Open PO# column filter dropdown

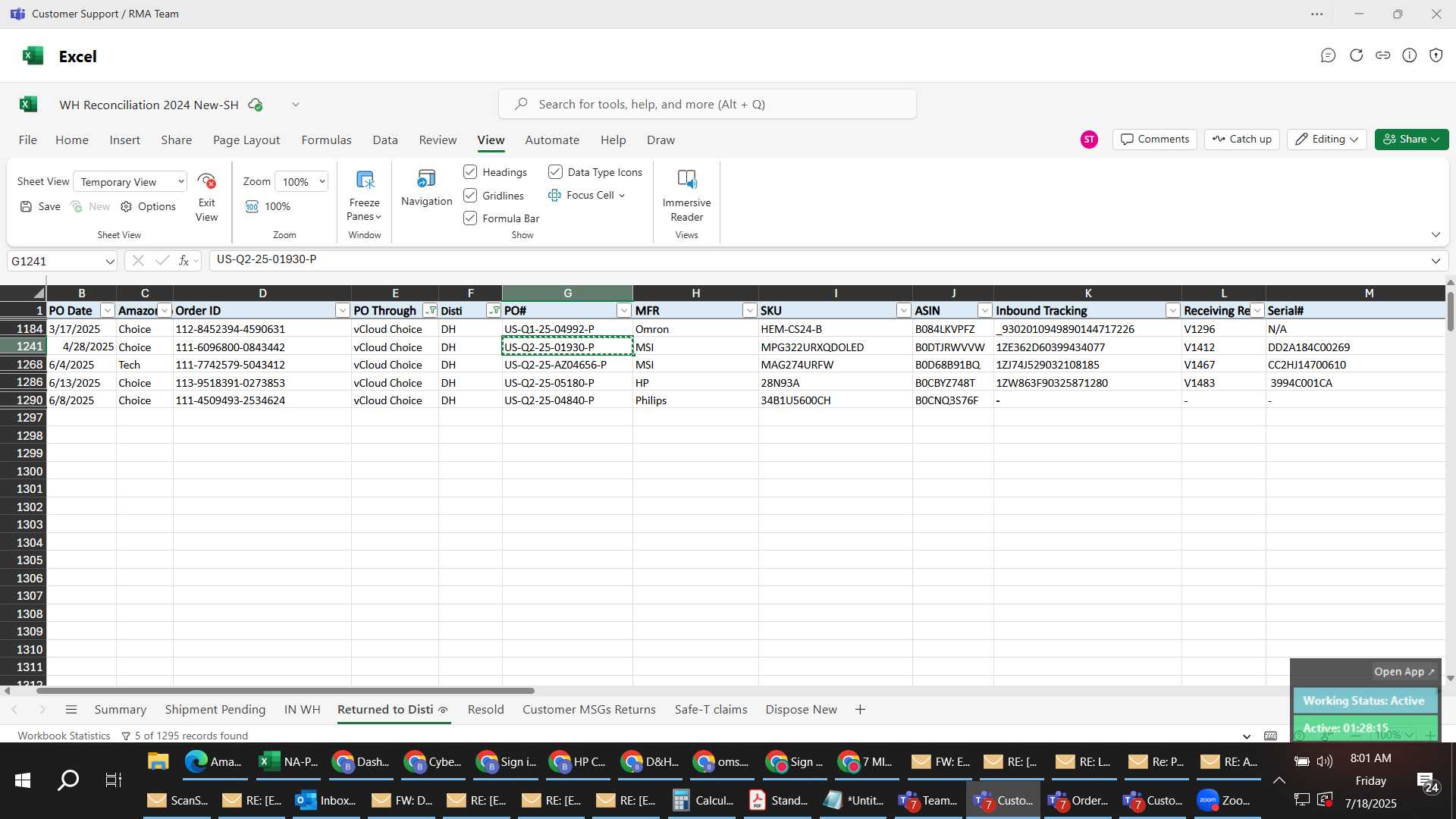point(624,311)
